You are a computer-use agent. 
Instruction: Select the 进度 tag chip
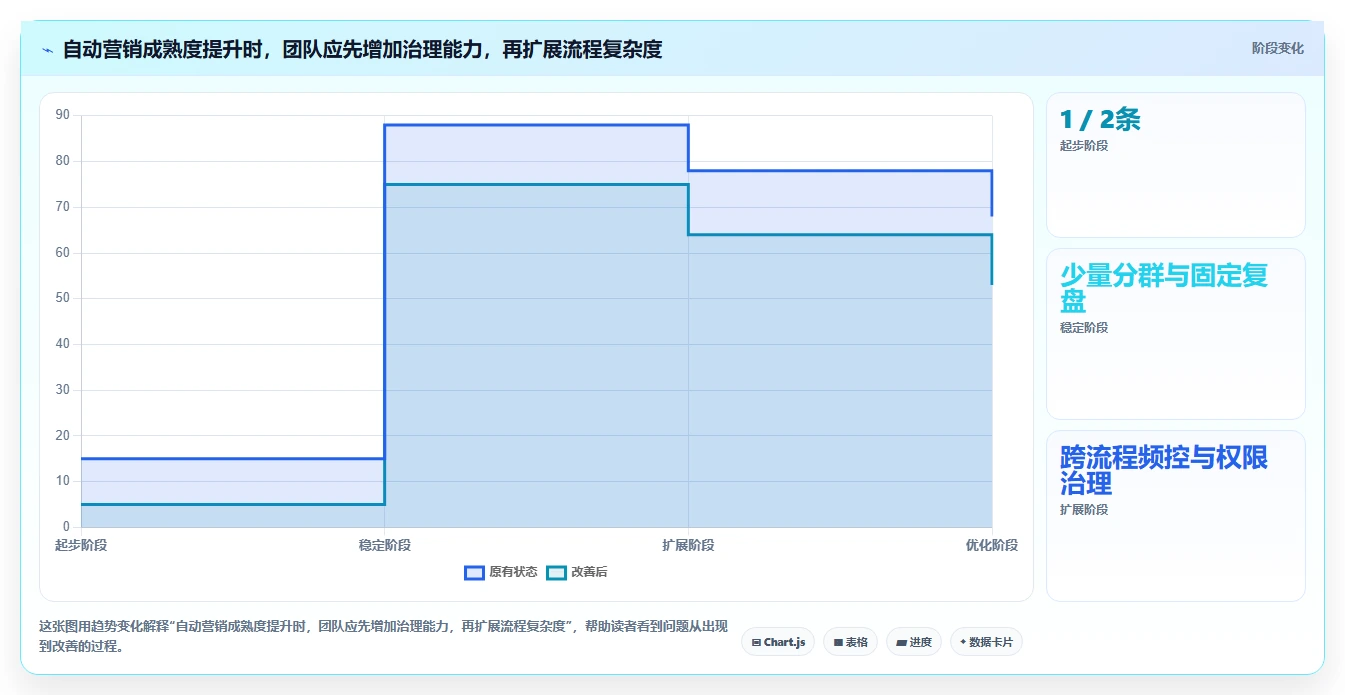click(x=914, y=642)
